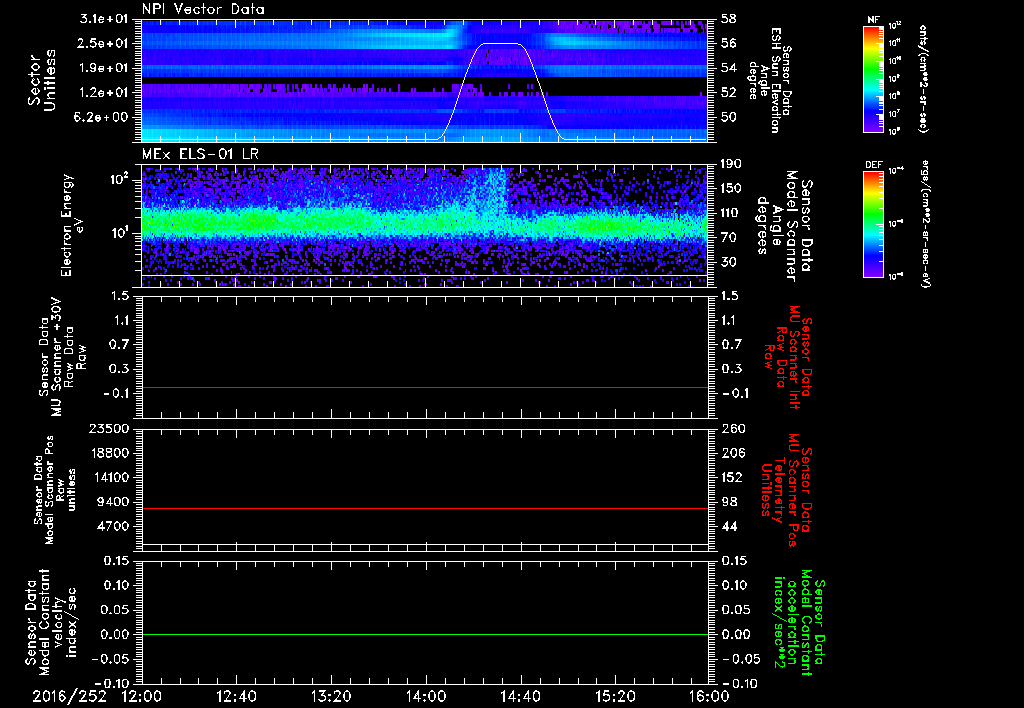
Task: Click the 98 telemetry position tick
Action: [729, 502]
